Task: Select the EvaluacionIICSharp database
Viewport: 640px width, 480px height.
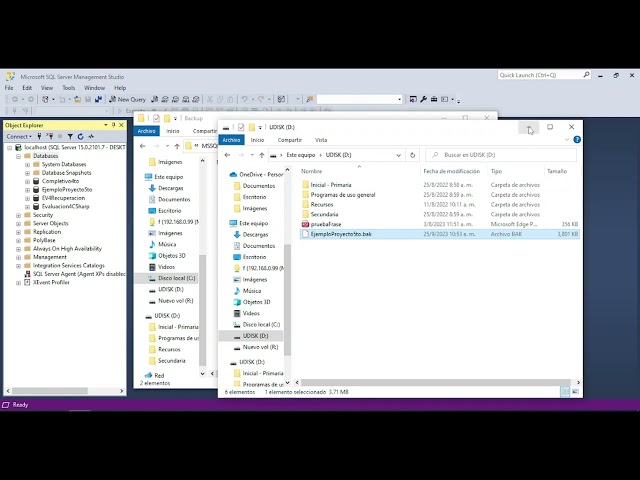Action: click(x=65, y=207)
